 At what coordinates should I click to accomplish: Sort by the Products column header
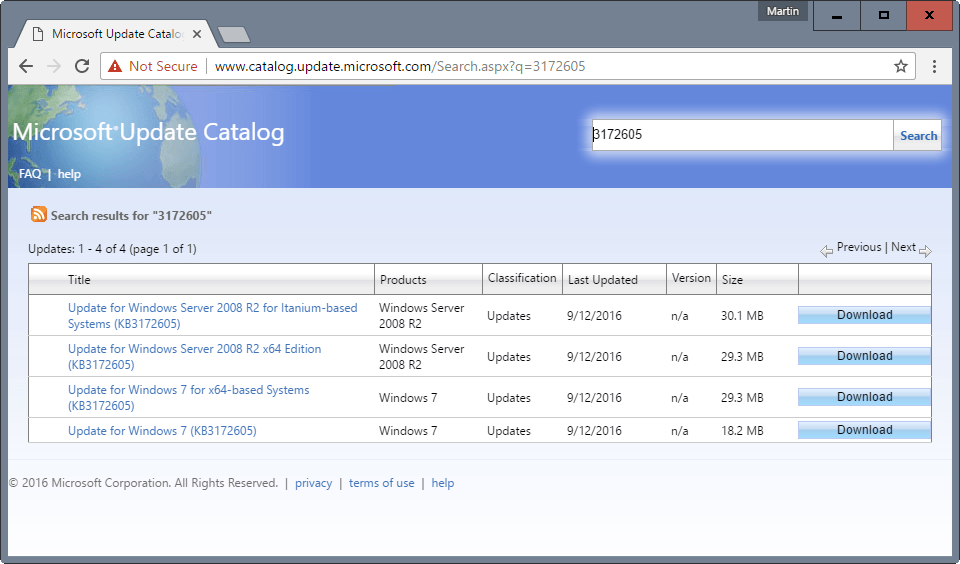click(403, 280)
